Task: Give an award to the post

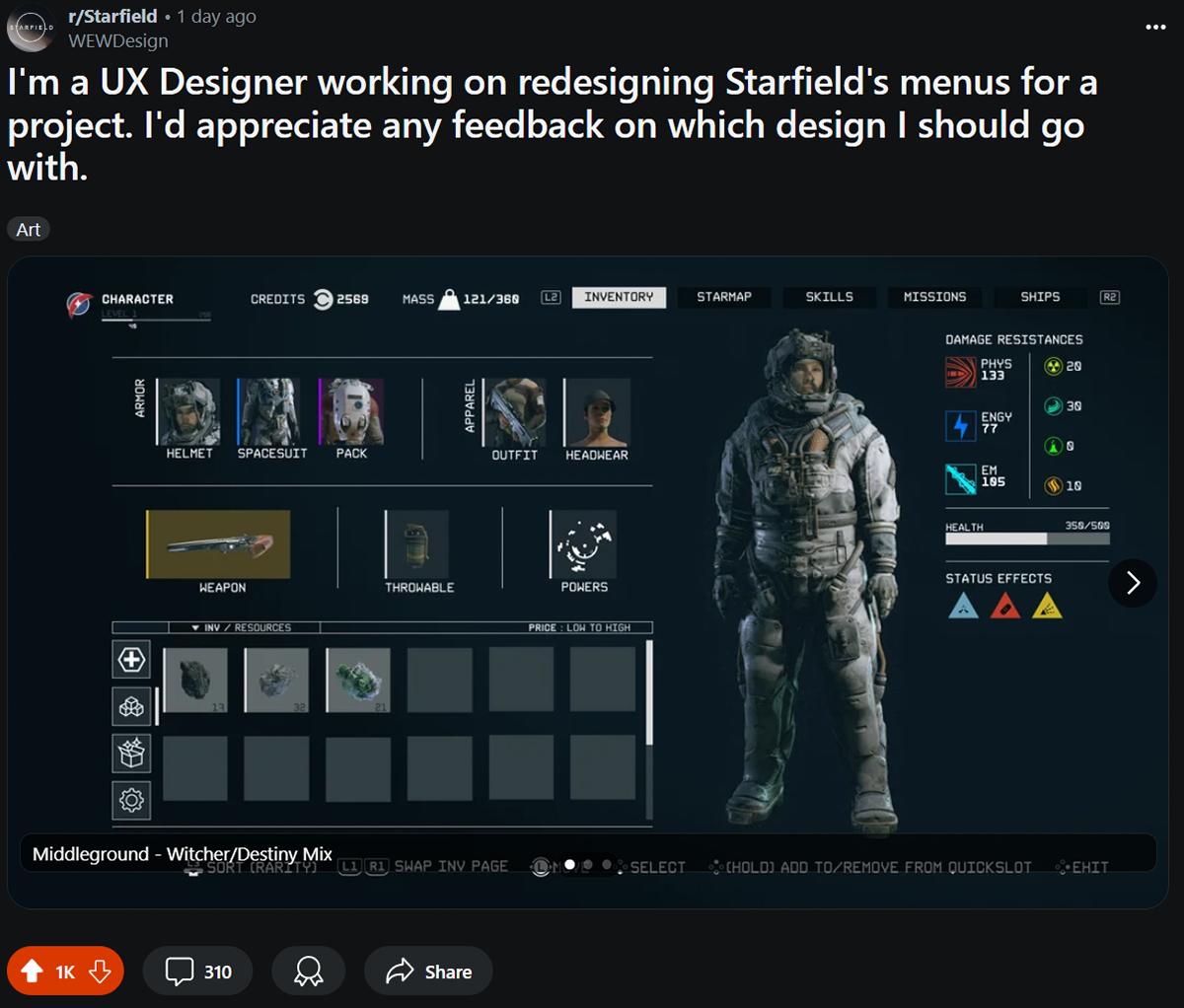Action: tap(308, 972)
